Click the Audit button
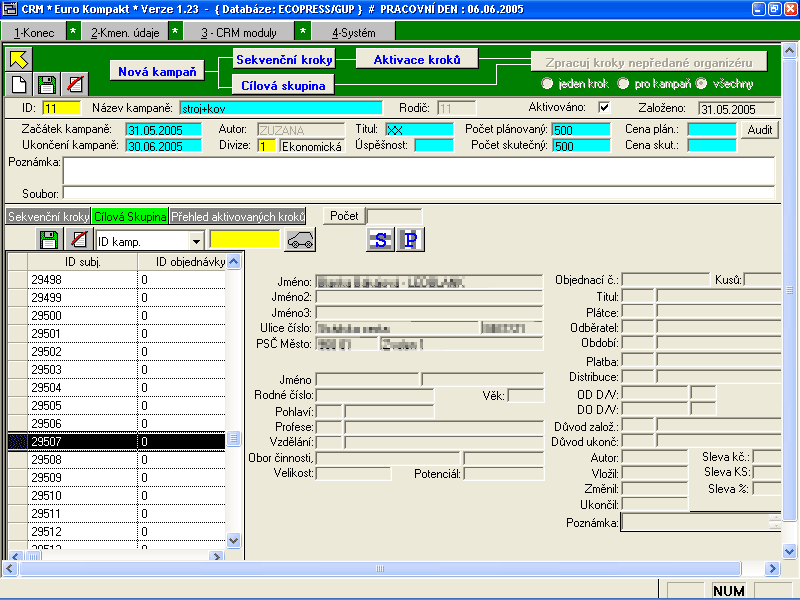 tap(758, 130)
